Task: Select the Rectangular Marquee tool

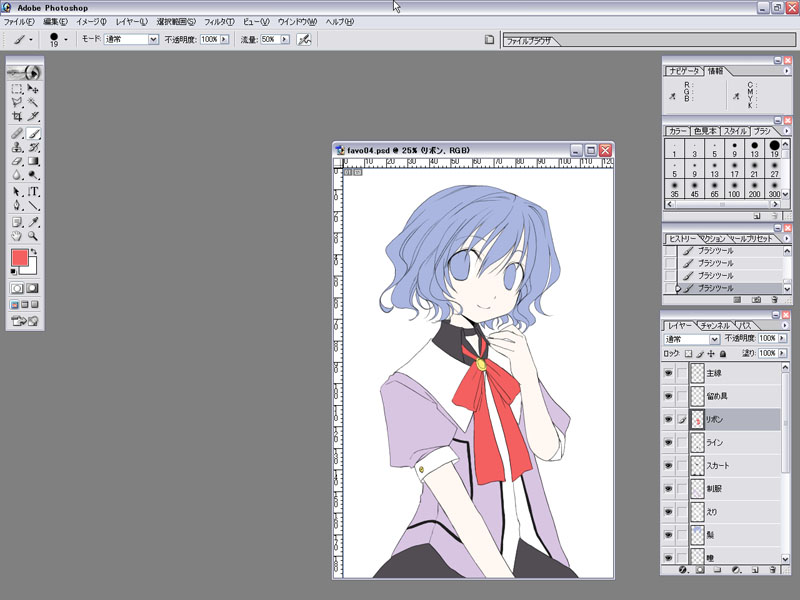Action: pos(17,89)
